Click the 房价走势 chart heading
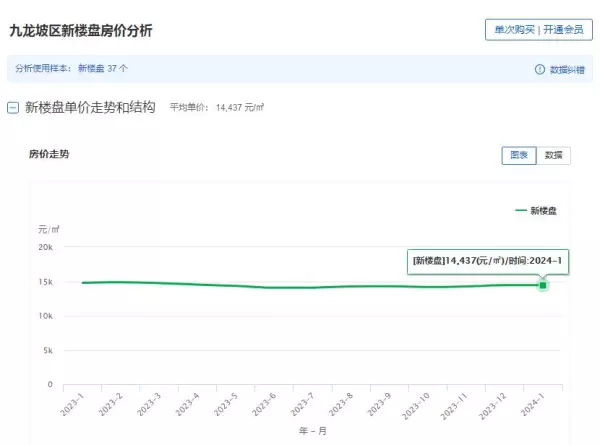This screenshot has width=600, height=445. coord(49,154)
